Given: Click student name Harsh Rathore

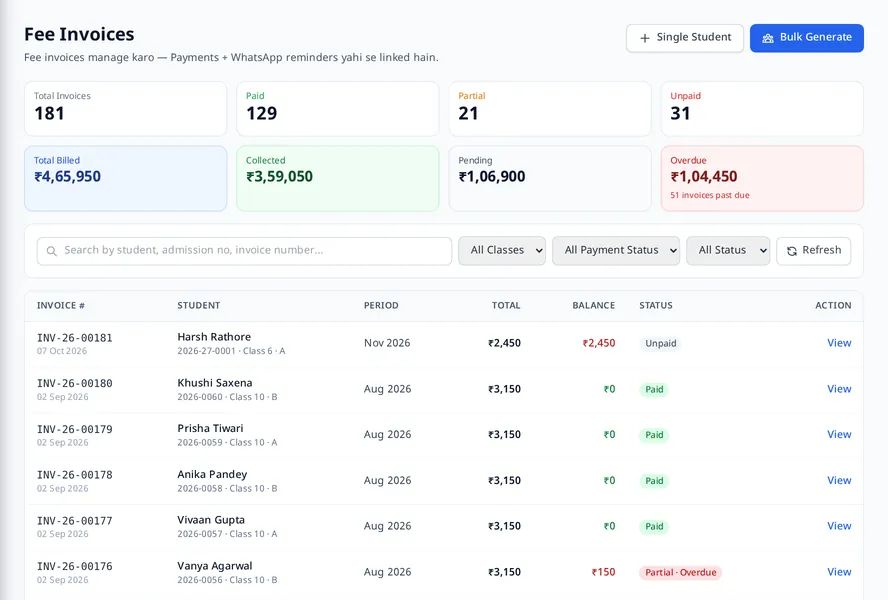Looking at the screenshot, I should pos(214,337).
